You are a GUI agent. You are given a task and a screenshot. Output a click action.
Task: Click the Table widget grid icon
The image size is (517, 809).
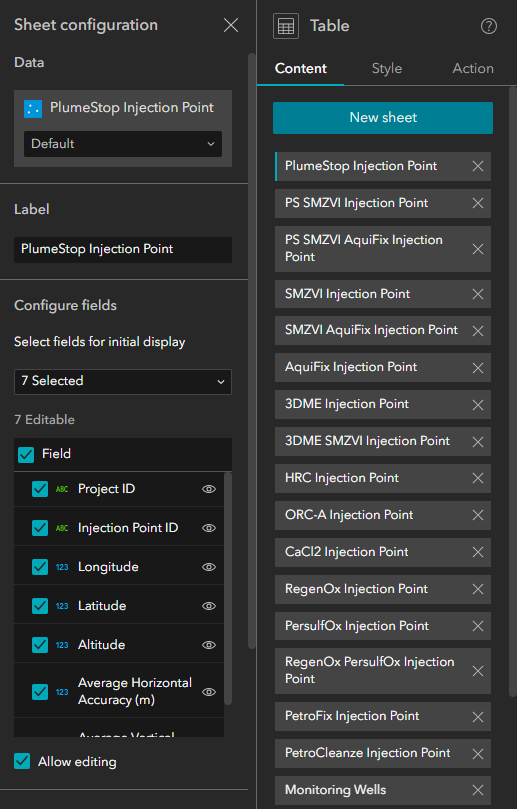pos(286,26)
